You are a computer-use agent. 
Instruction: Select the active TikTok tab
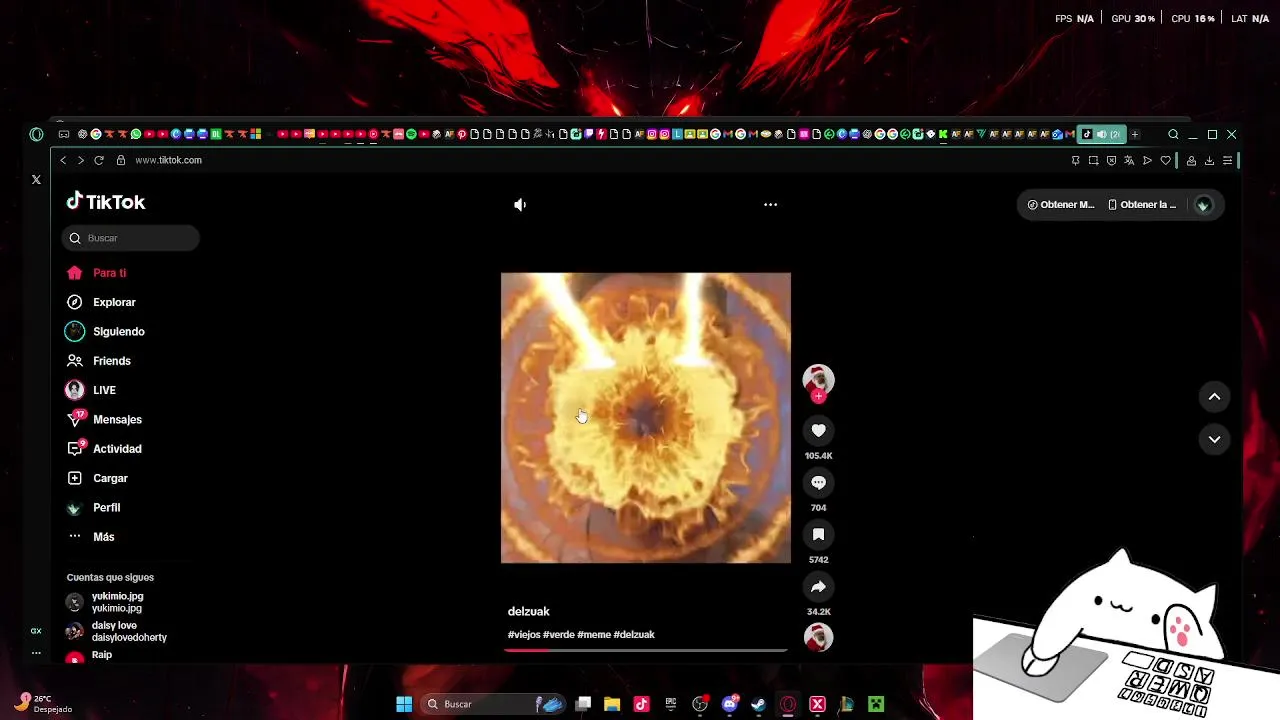[x=1101, y=134]
